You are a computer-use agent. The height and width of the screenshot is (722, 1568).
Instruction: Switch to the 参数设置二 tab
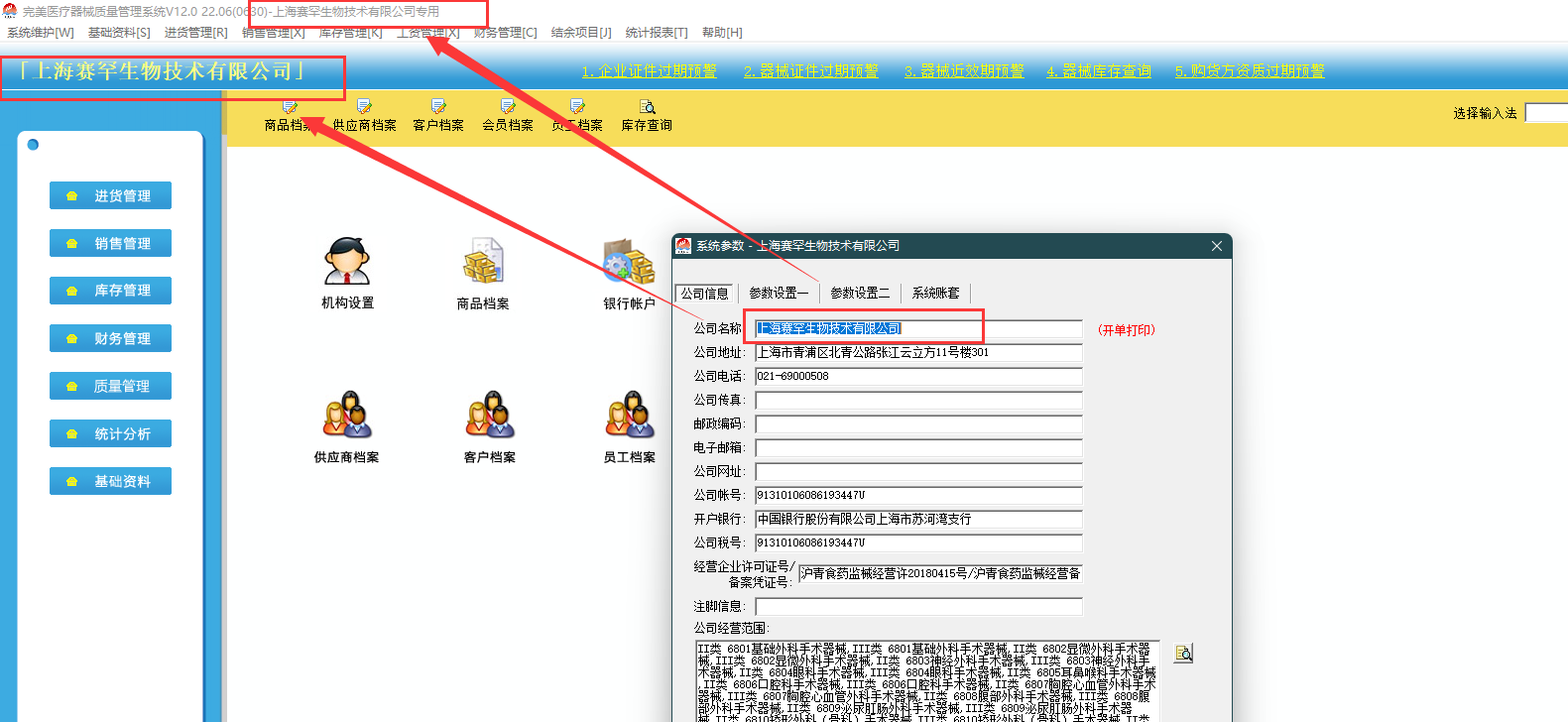point(860,293)
